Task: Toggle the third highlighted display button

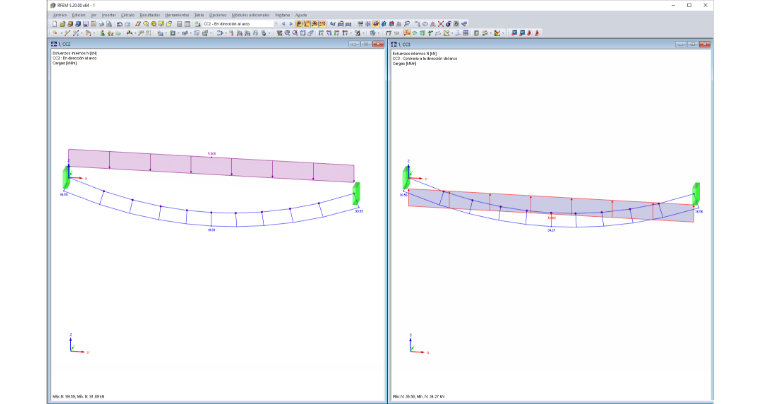Action: tap(314, 24)
